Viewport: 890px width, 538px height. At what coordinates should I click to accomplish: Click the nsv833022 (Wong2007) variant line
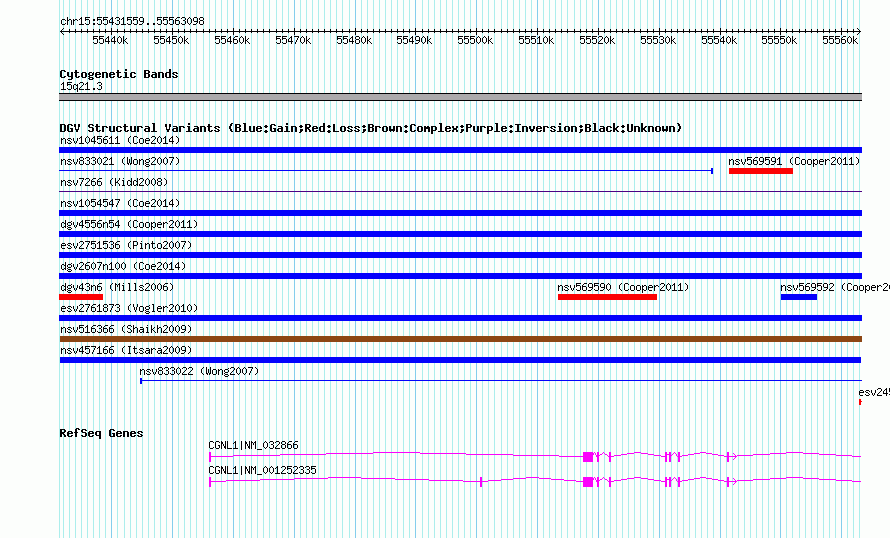500,381
